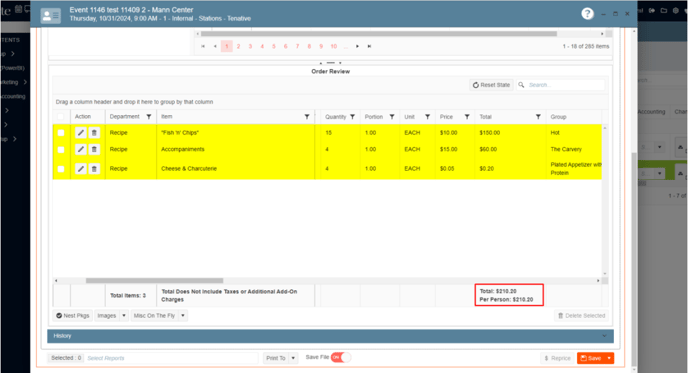Filter the Portion column
688x373 pixels.
coord(392,117)
